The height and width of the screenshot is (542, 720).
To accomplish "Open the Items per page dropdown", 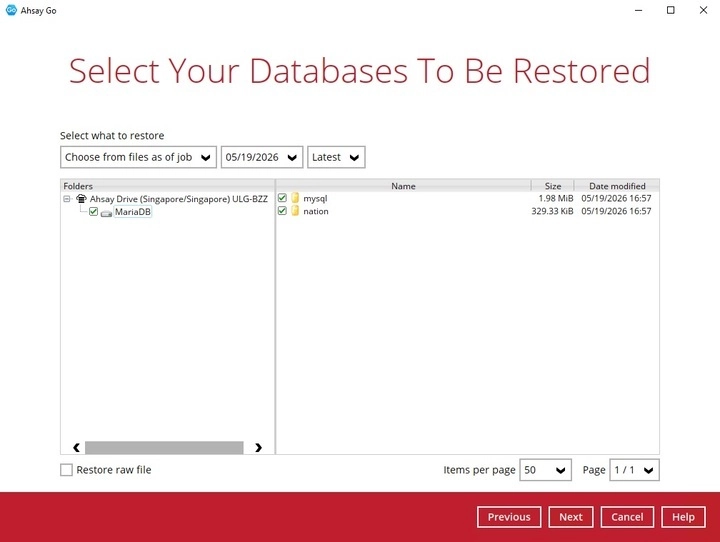I will click(546, 470).
